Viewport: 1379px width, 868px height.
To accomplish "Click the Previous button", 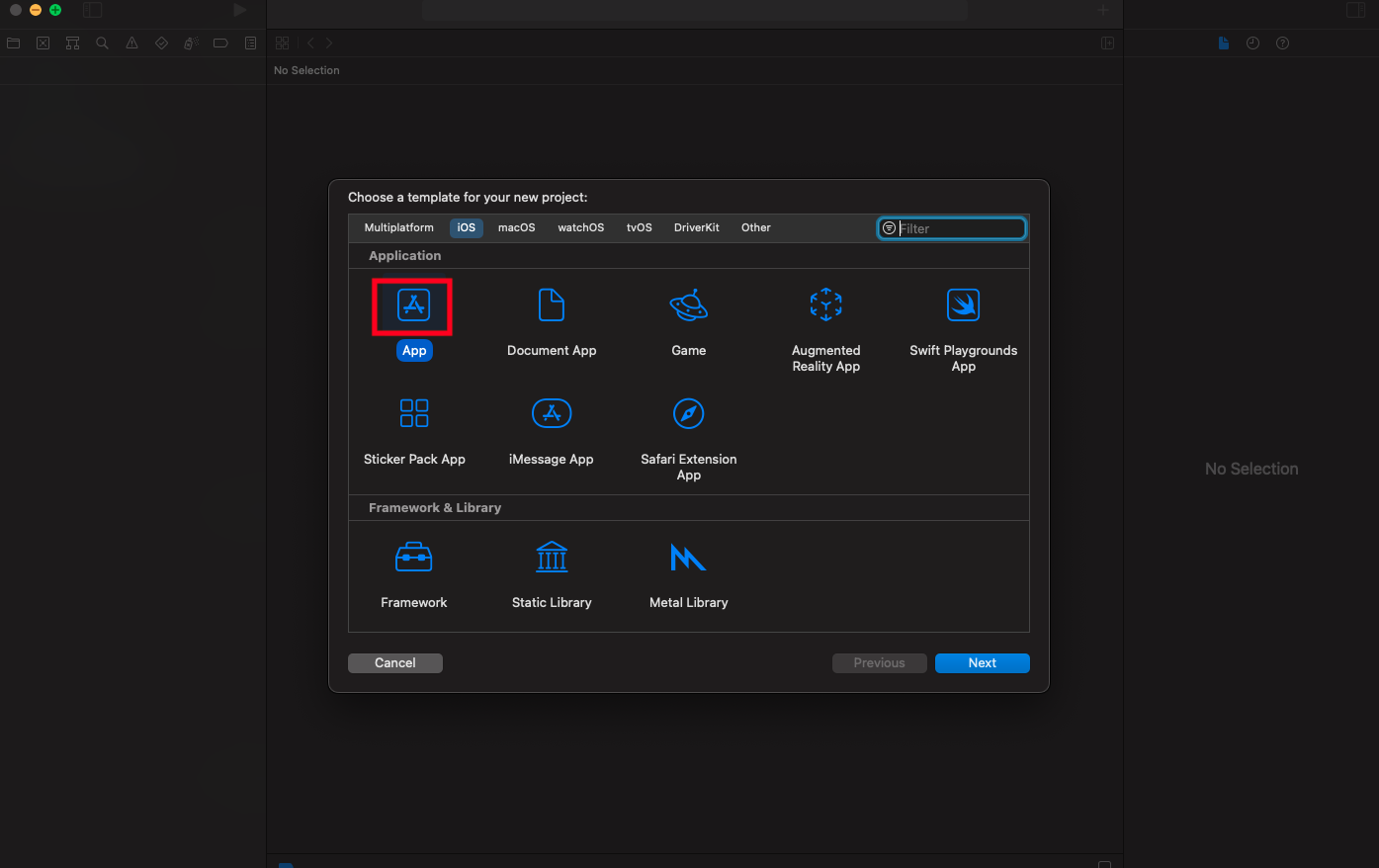I will 880,663.
